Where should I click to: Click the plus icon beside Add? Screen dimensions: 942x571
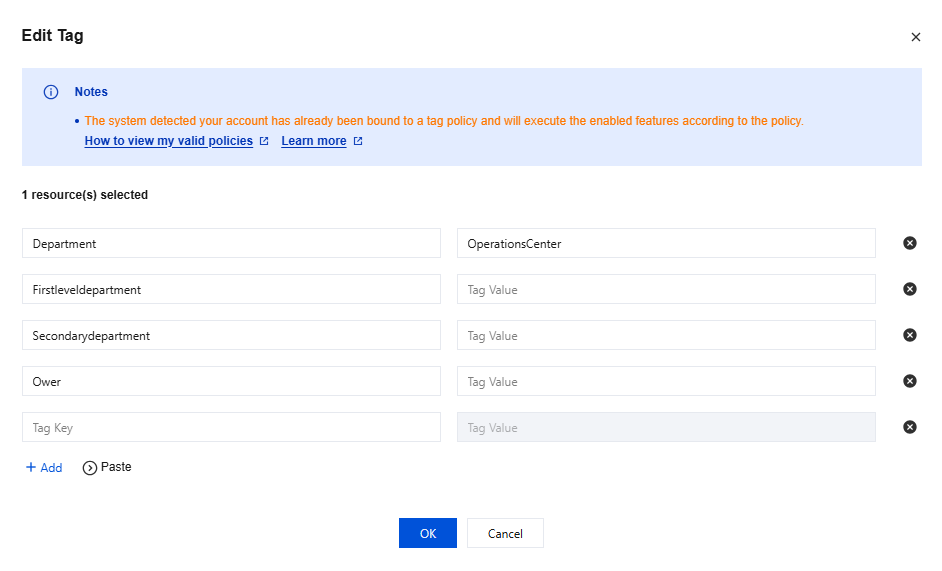coord(31,467)
